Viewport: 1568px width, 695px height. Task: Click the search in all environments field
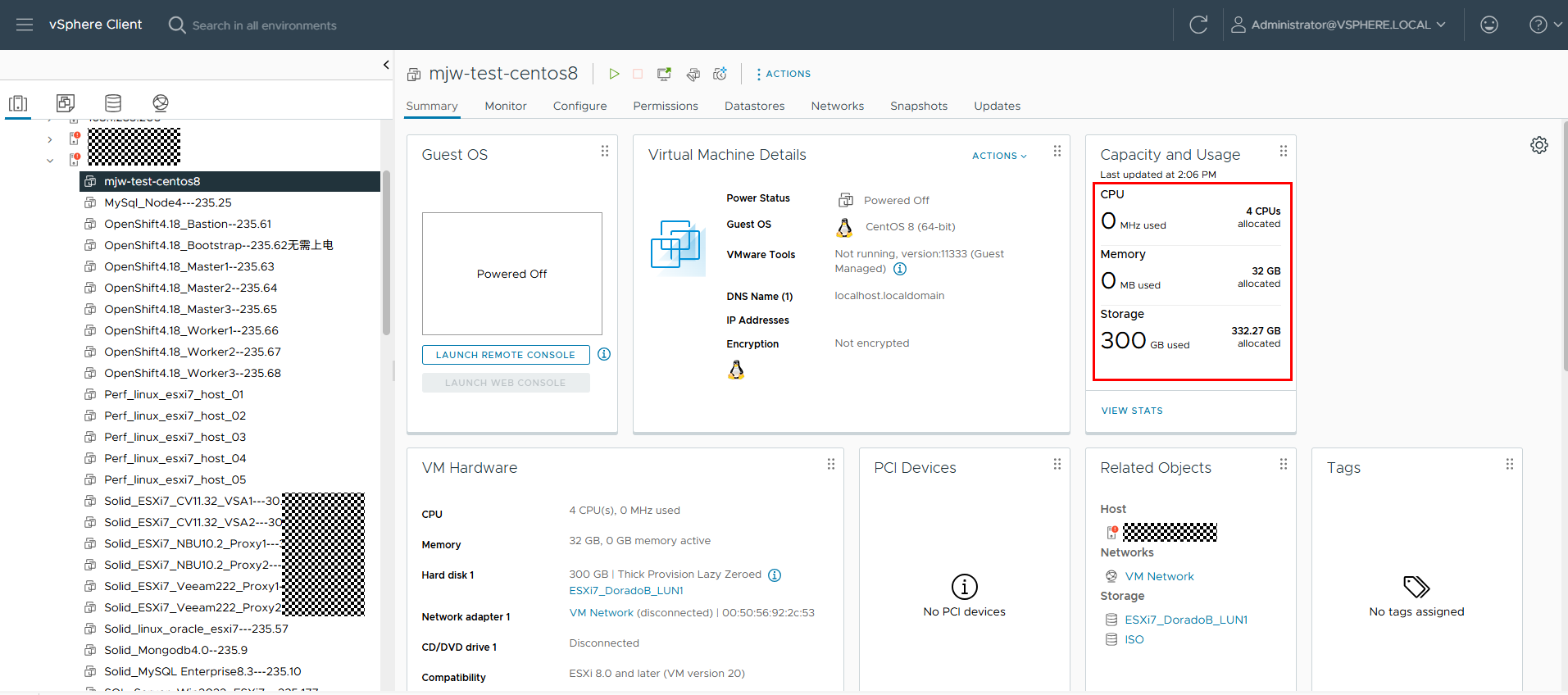click(264, 25)
